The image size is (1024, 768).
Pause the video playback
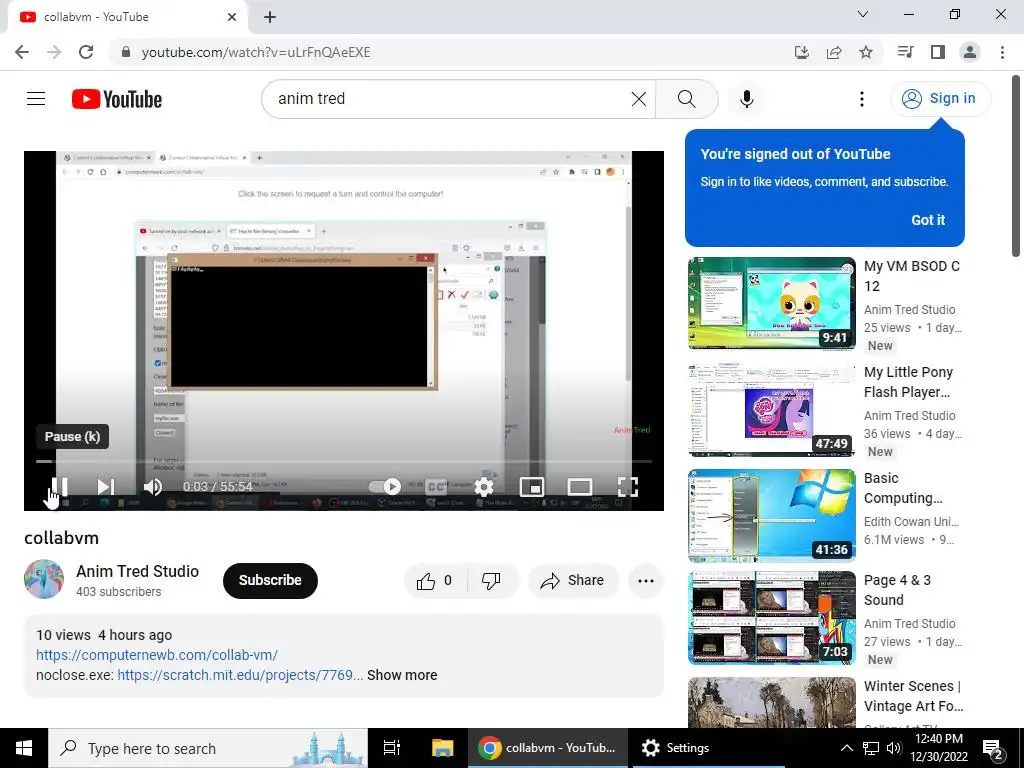[59, 487]
